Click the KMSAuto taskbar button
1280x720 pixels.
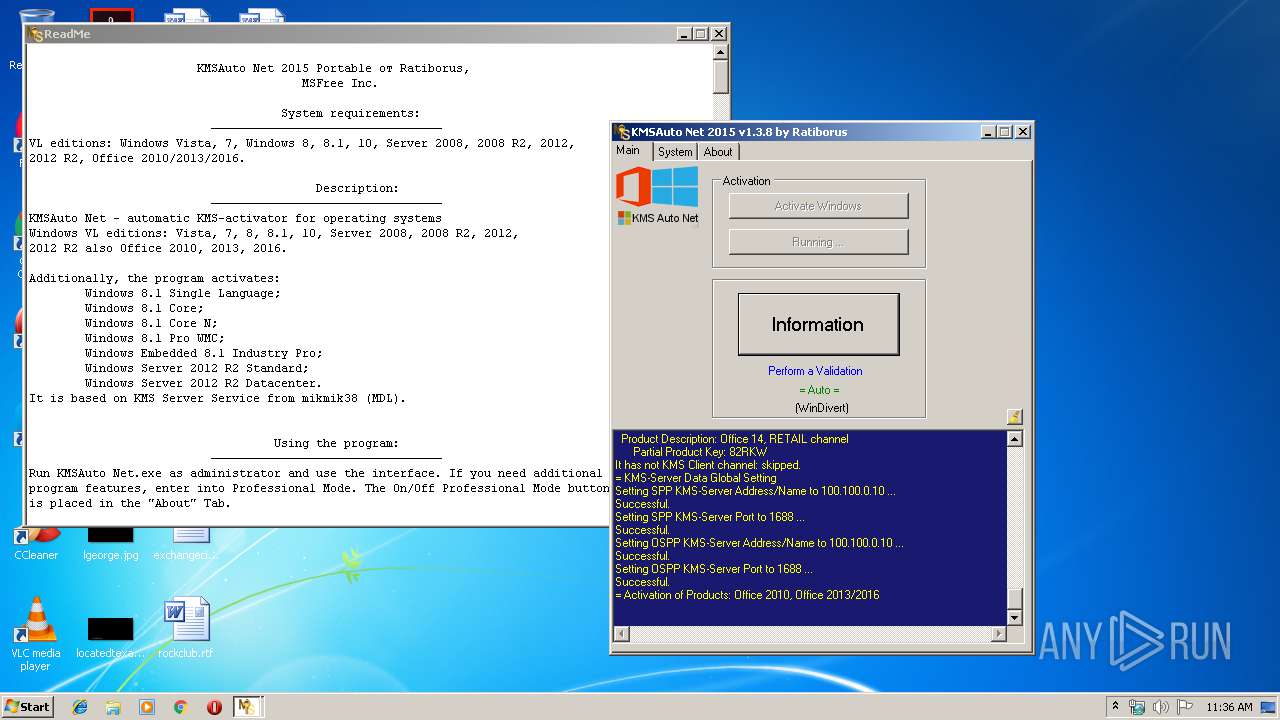(247, 707)
